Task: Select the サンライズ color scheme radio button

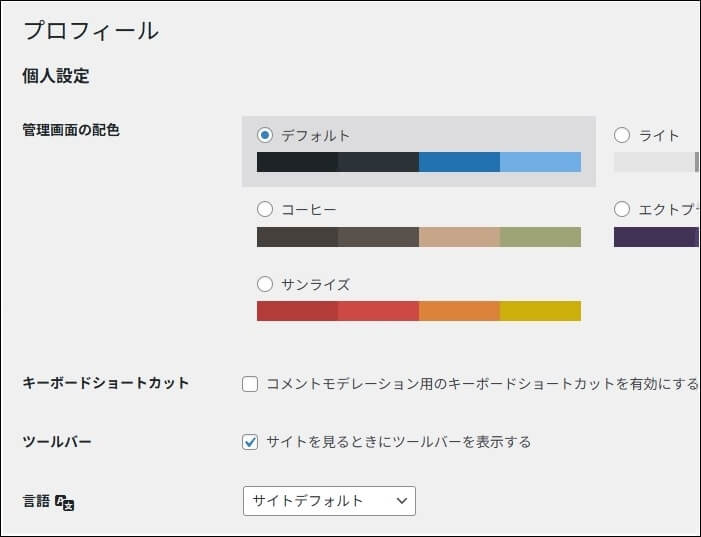Action: click(265, 284)
